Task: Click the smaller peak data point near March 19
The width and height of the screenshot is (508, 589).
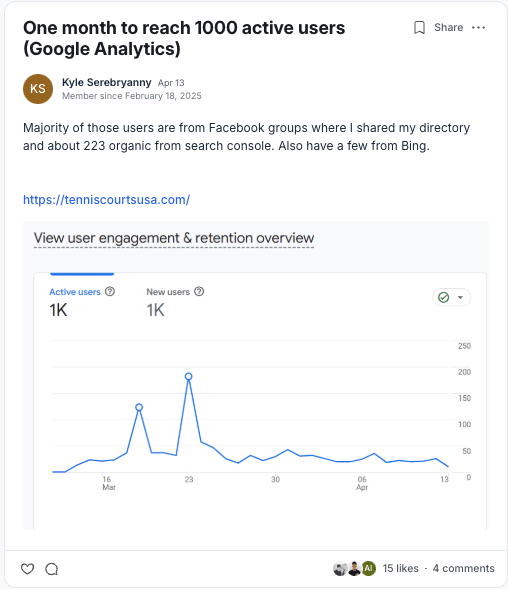Action: click(139, 407)
